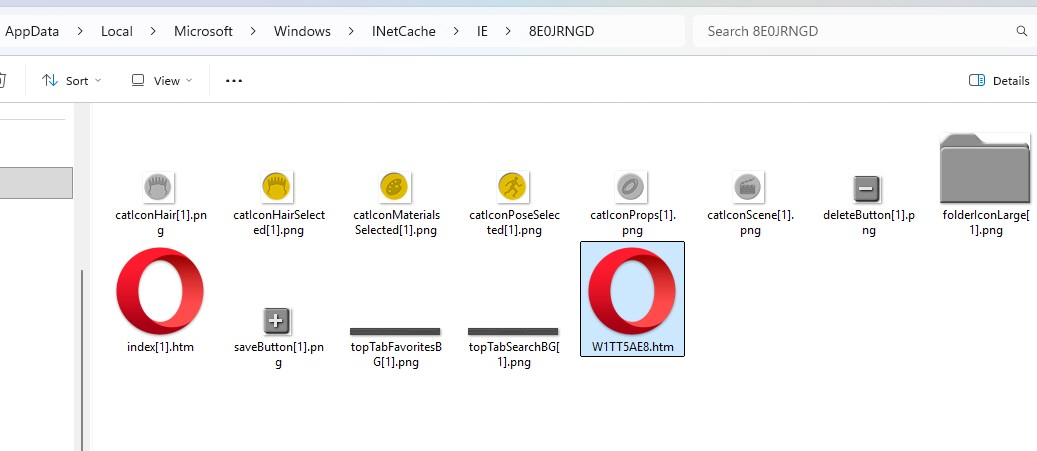Expand chevron after Local in breadcrumb
The width and height of the screenshot is (1037, 451).
[x=153, y=31]
